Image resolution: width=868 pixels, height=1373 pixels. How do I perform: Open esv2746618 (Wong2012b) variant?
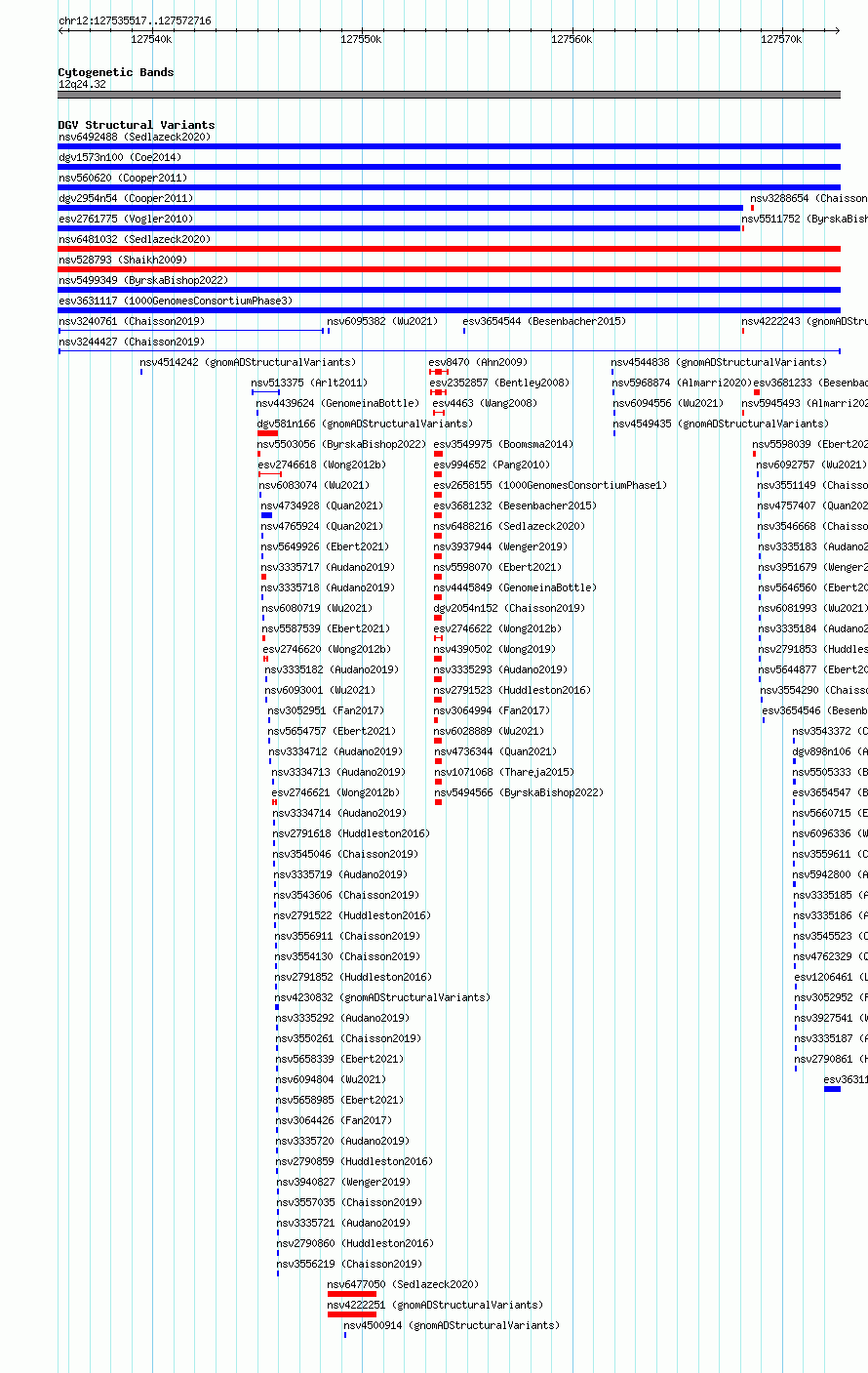point(322,465)
